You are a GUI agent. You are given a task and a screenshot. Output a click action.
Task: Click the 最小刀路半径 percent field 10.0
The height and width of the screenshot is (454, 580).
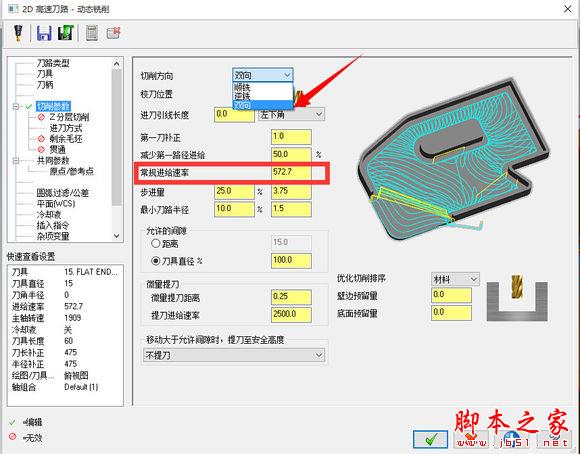click(234, 209)
